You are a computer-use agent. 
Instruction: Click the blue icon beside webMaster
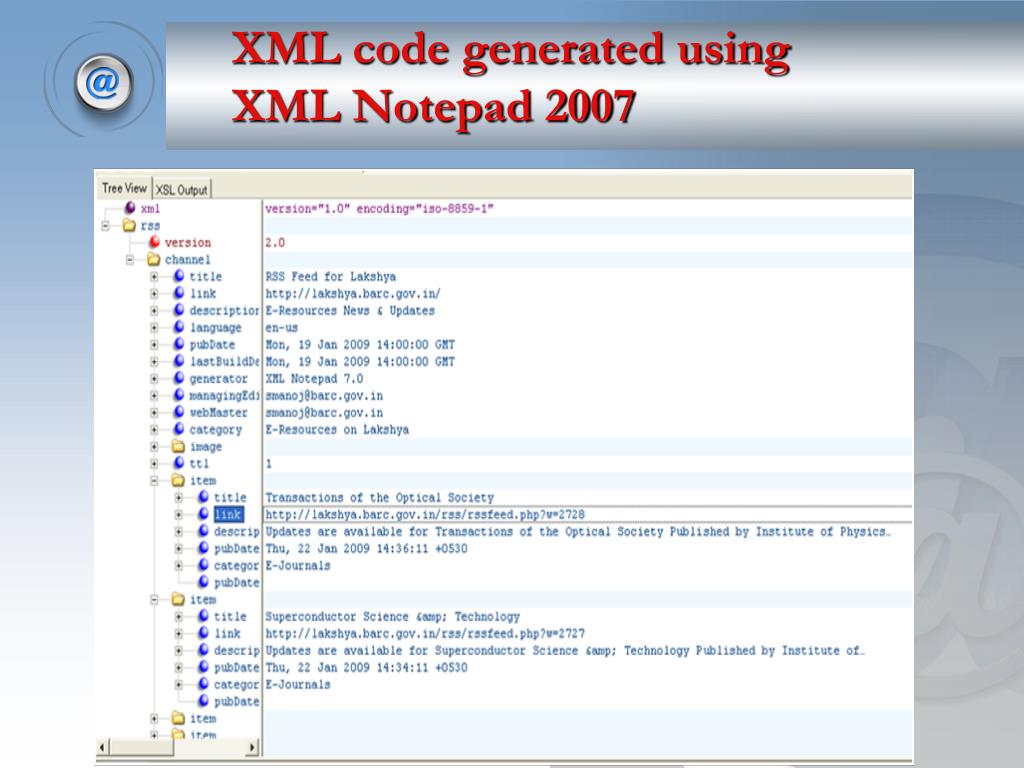179,412
